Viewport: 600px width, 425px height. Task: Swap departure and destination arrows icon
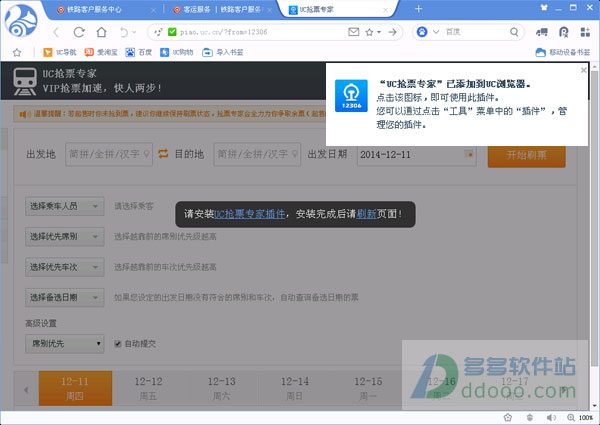(x=163, y=154)
